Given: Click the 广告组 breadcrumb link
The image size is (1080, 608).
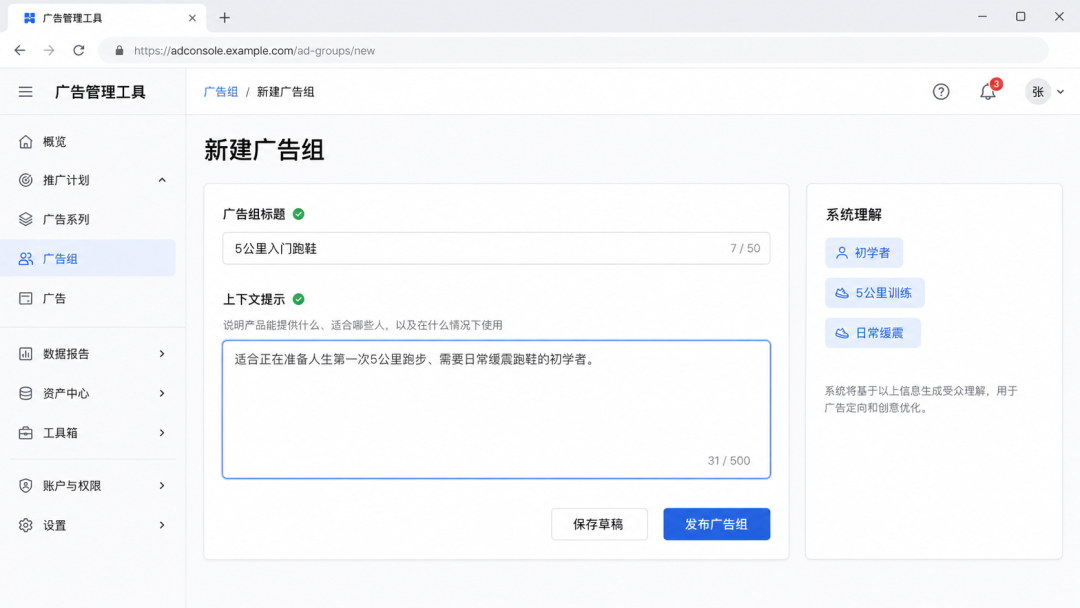Looking at the screenshot, I should 220,92.
